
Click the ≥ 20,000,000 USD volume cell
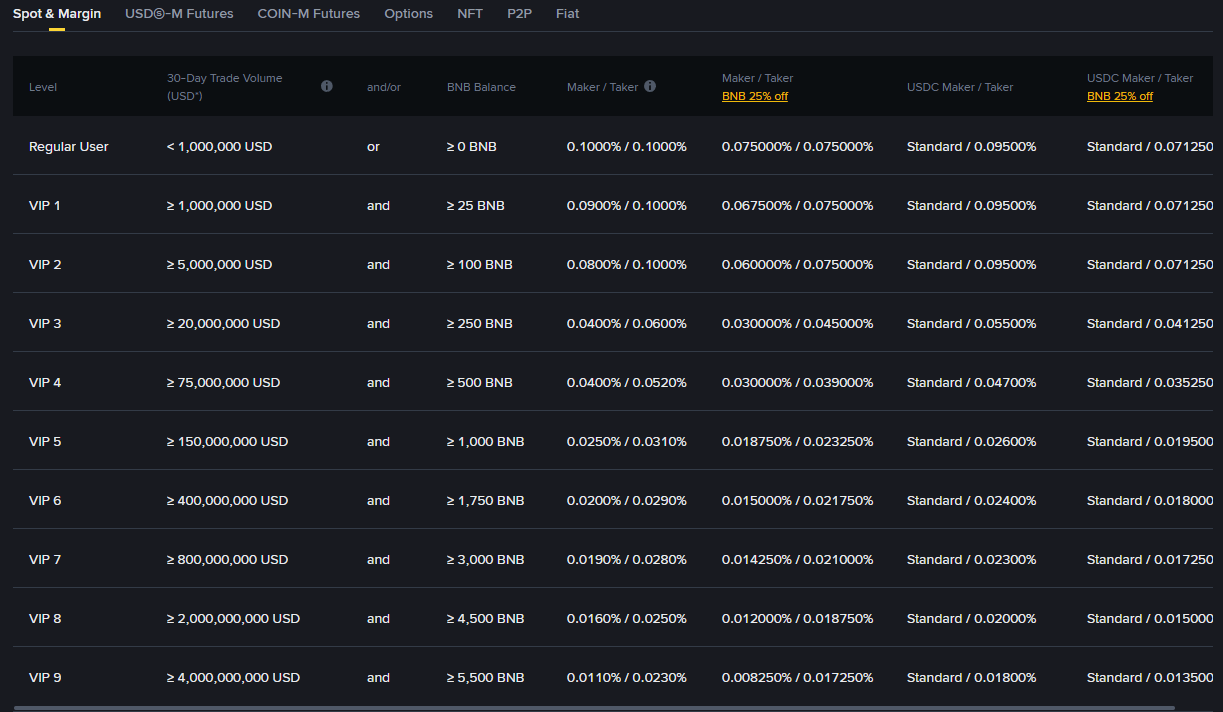pos(223,323)
